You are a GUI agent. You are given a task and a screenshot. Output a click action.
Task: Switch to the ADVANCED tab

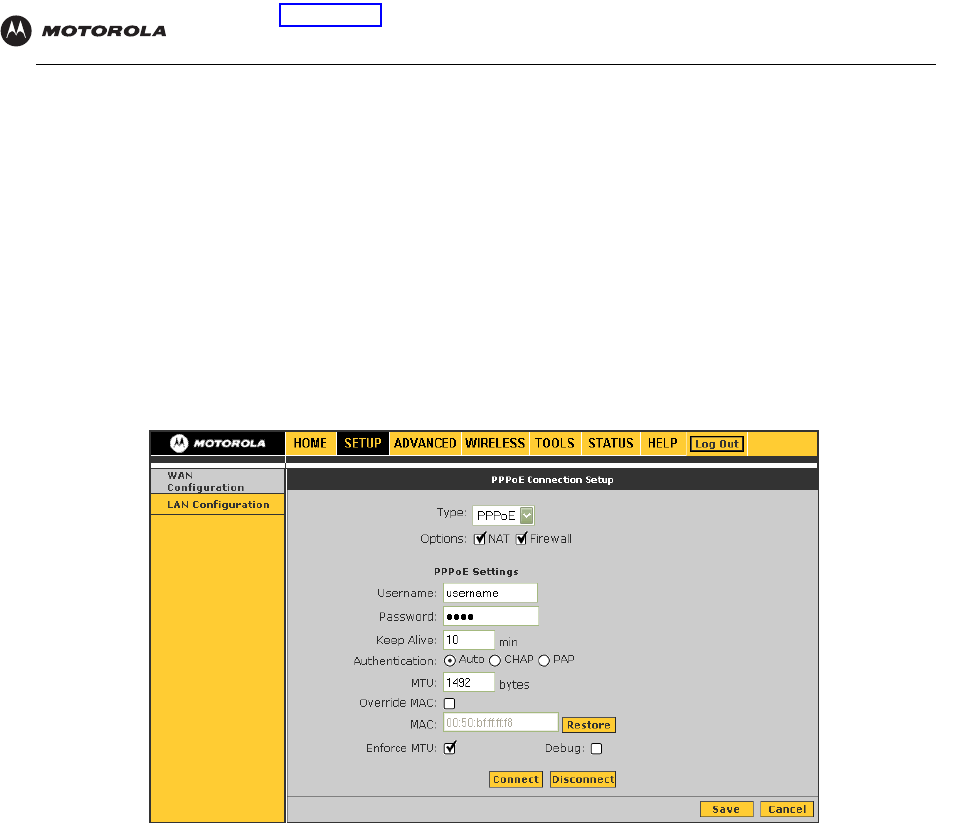click(425, 443)
